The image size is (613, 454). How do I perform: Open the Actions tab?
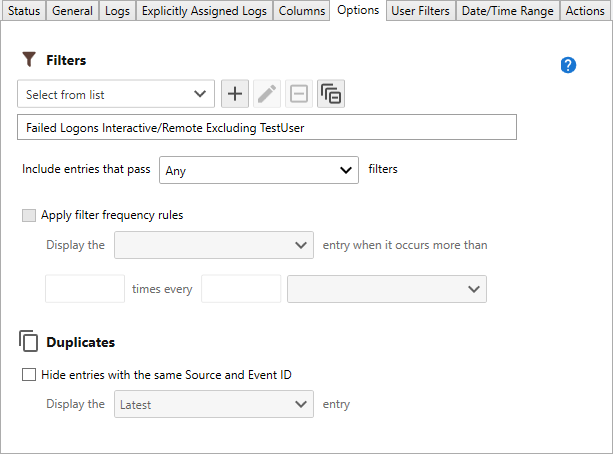coord(584,11)
